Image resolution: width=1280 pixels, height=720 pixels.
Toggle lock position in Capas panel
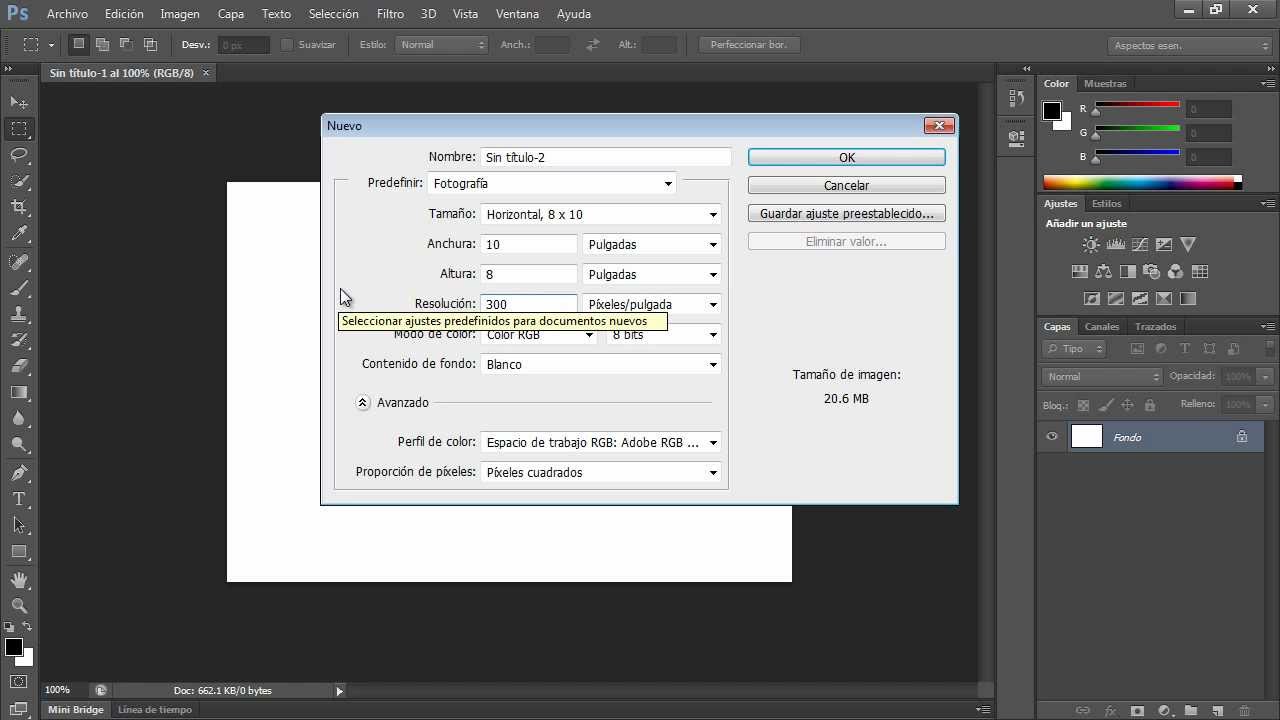(x=1127, y=405)
